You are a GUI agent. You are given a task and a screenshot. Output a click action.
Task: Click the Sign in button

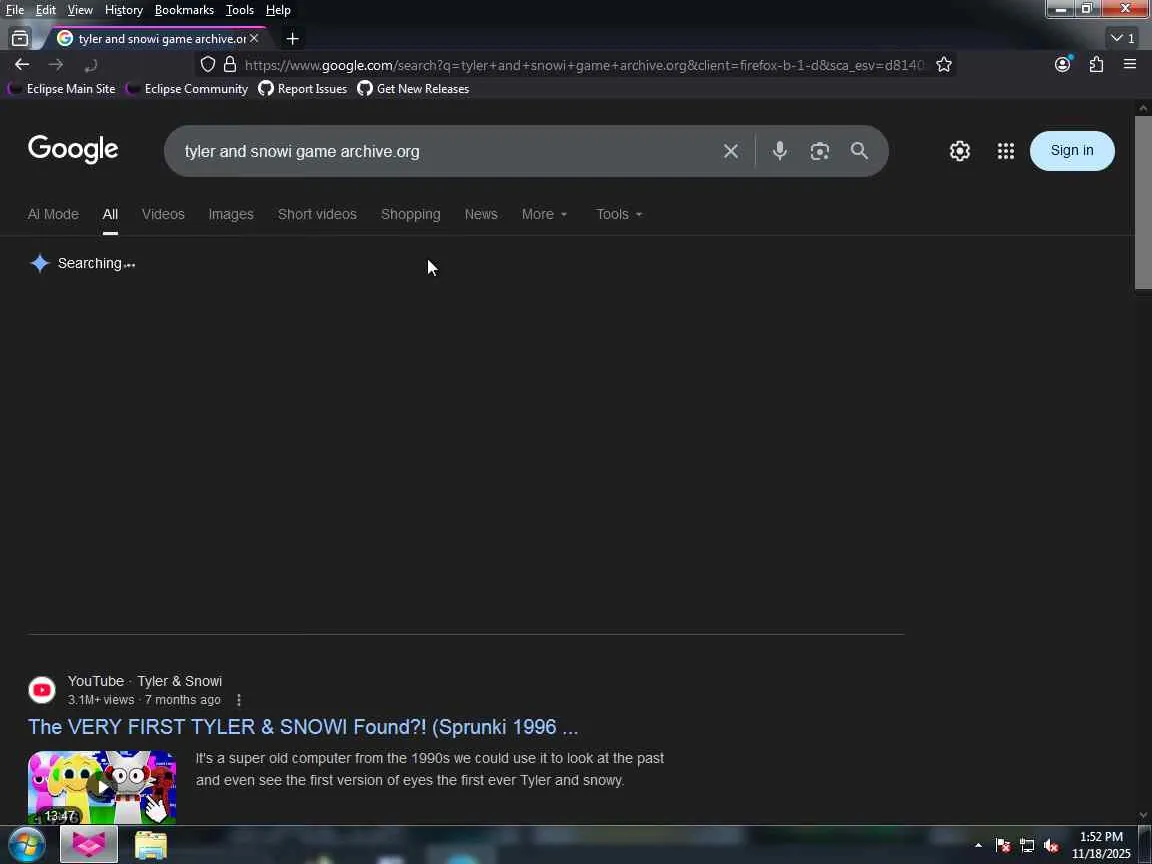pyautogui.click(x=1072, y=151)
